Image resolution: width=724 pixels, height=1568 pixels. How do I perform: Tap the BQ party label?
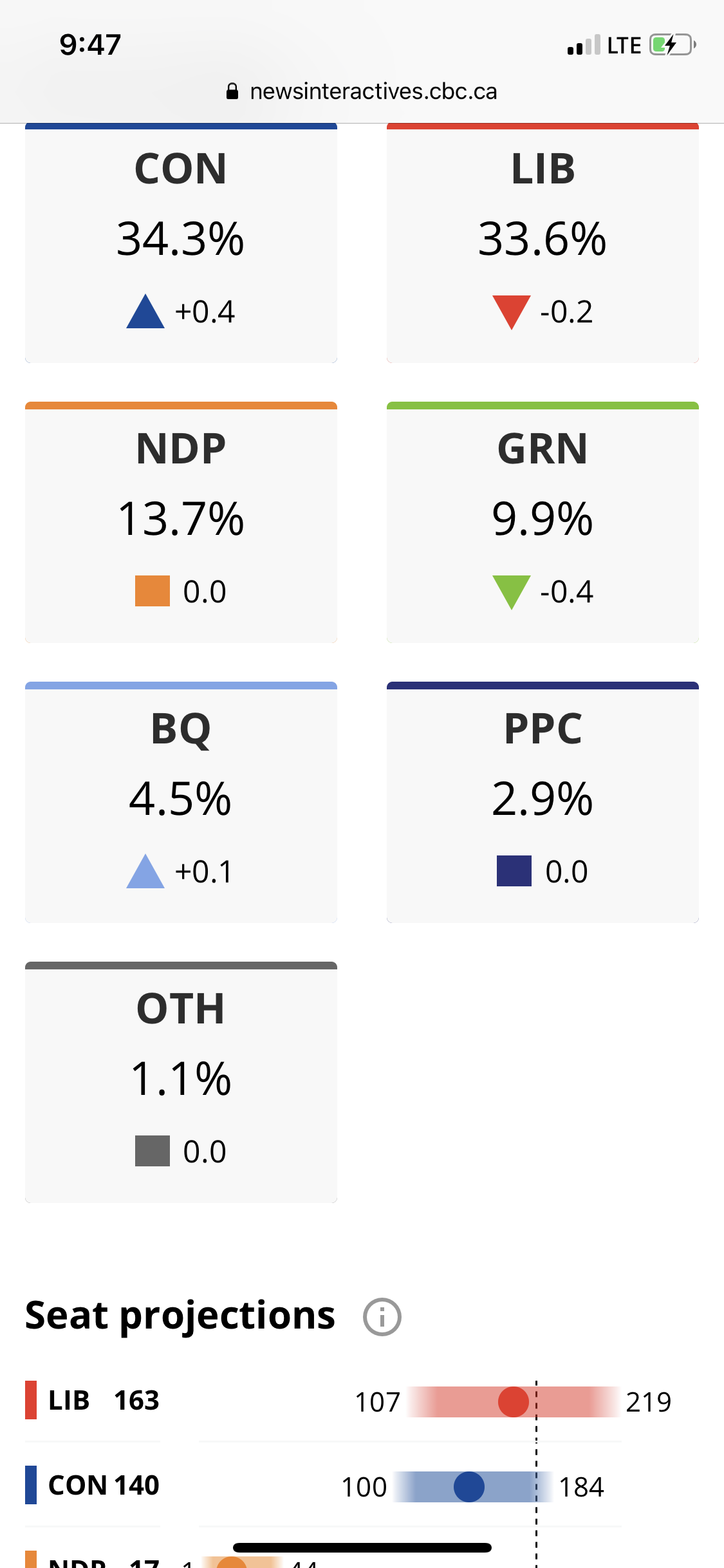click(181, 729)
